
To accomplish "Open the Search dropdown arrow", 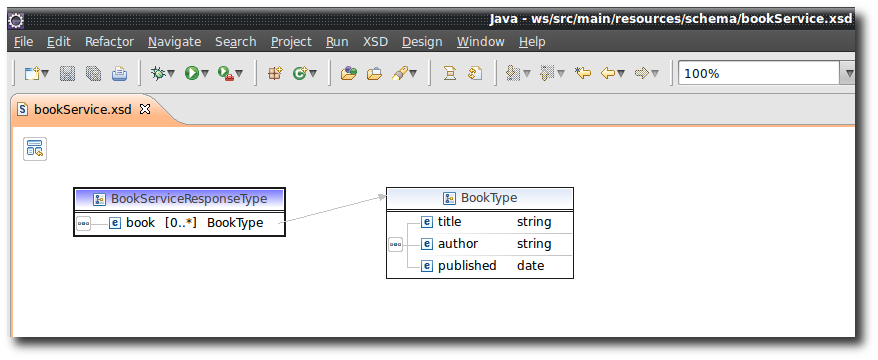I will [413, 74].
